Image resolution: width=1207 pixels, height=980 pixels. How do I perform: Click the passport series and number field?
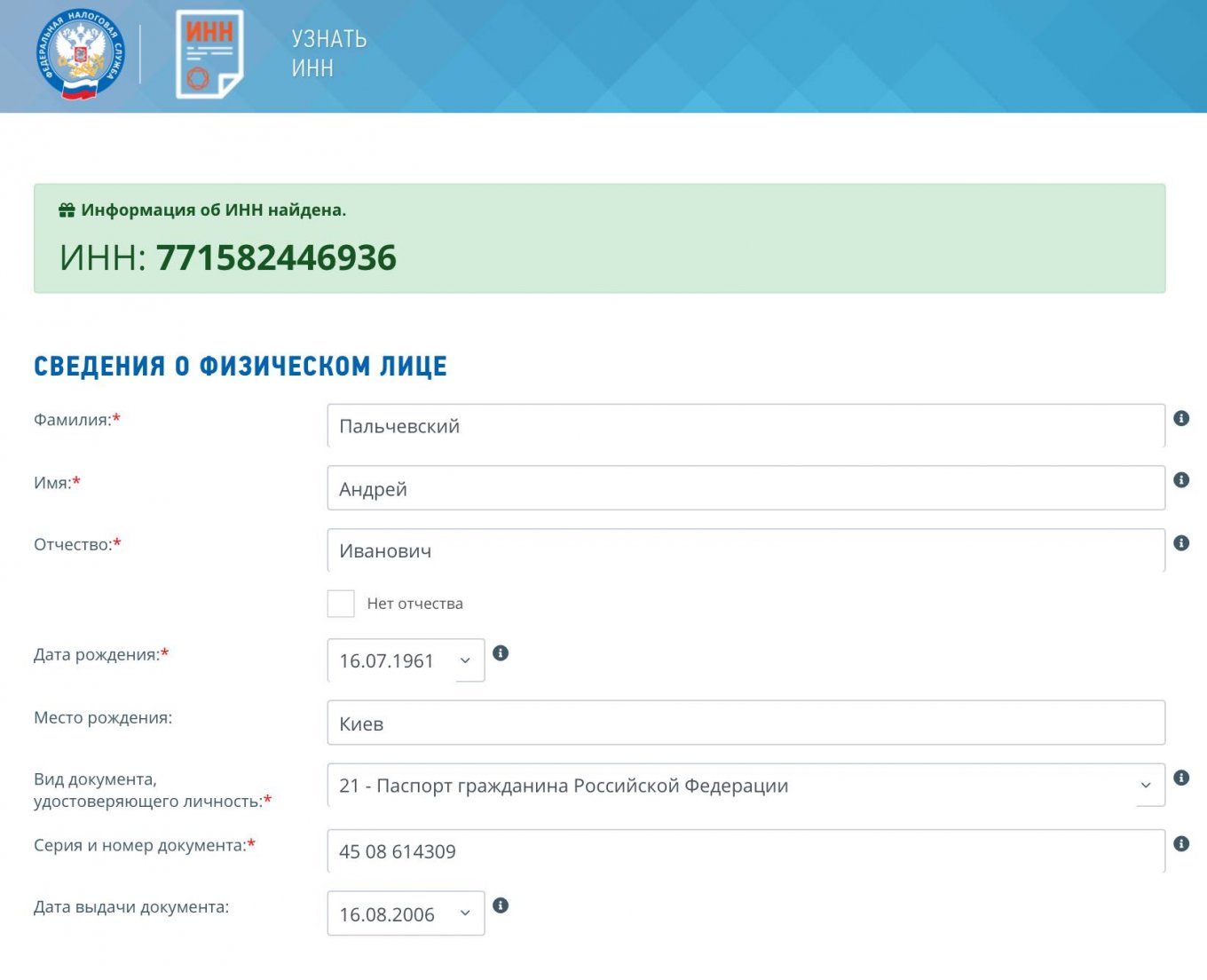pos(745,851)
